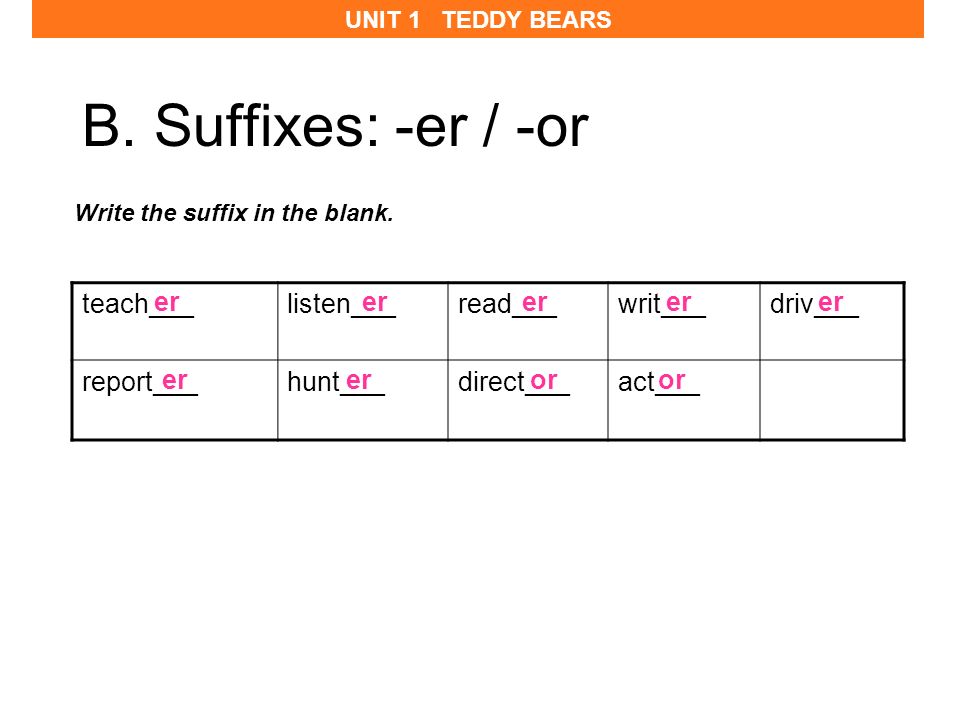Select the 'listen' table cell
The image size is (960, 720).
(x=362, y=321)
